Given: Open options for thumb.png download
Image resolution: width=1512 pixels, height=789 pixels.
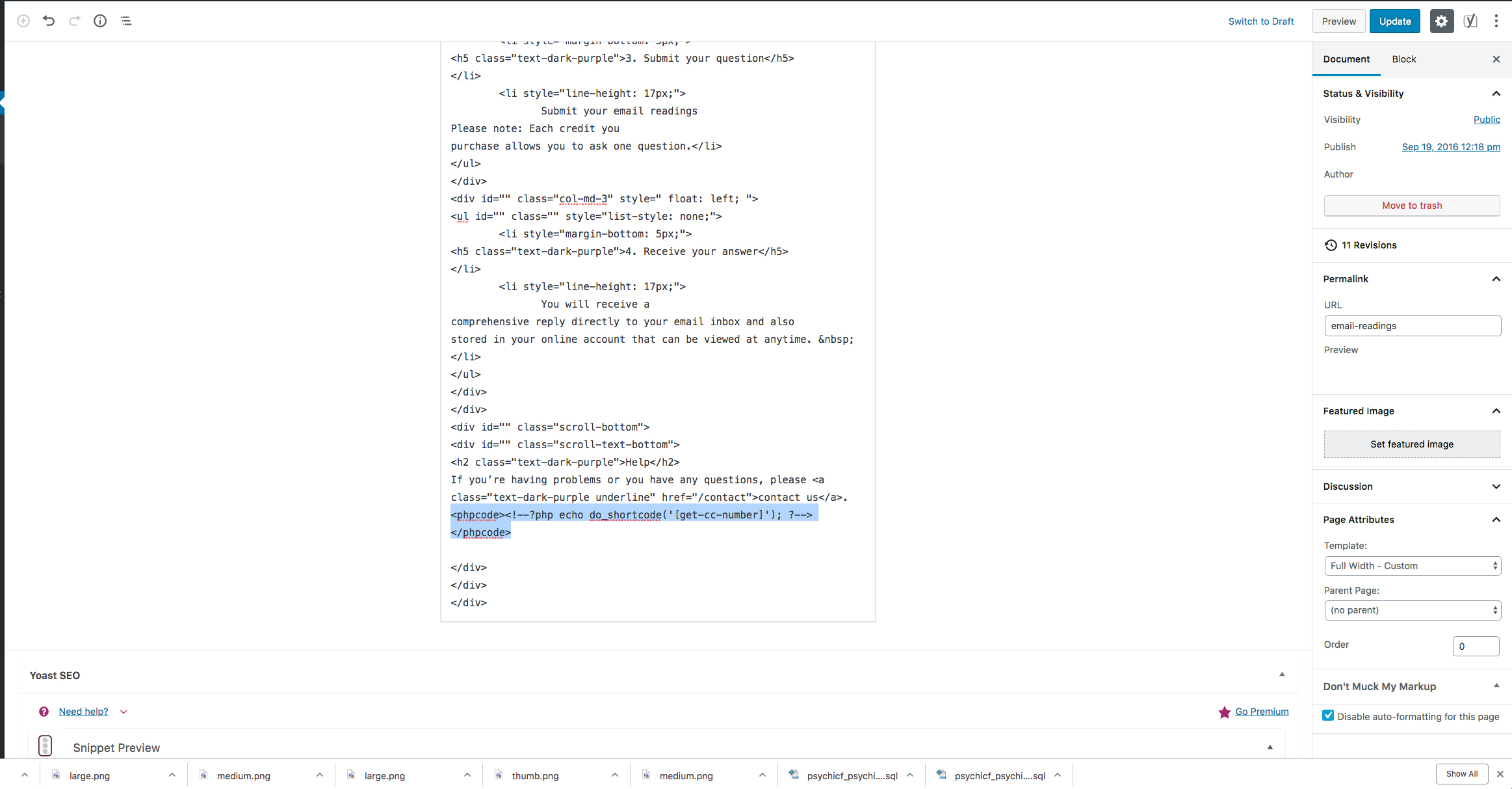Looking at the screenshot, I should (615, 775).
